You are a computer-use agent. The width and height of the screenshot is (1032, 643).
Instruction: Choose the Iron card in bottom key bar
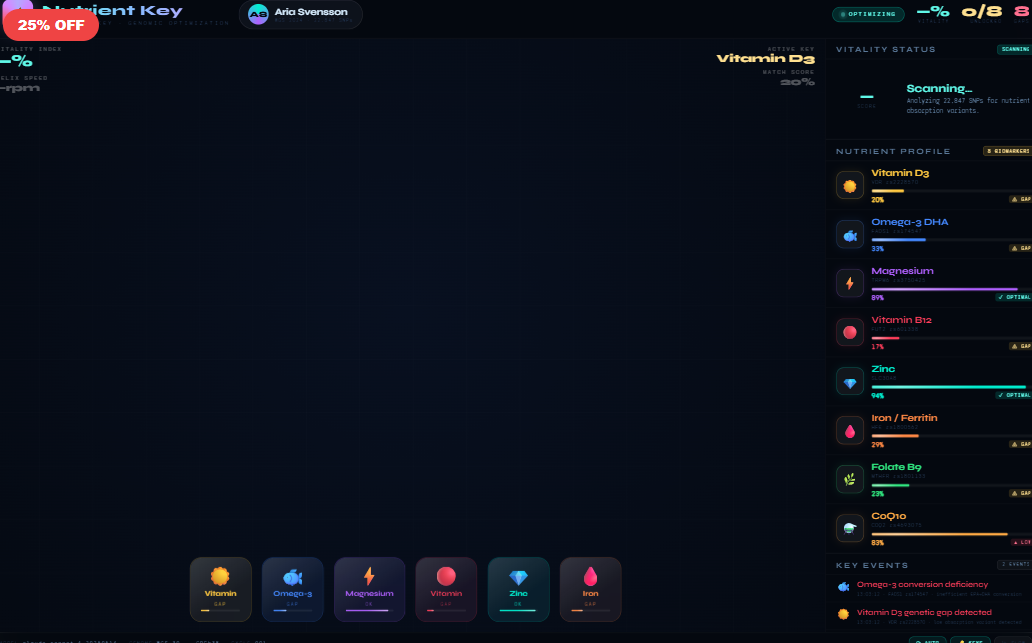click(x=590, y=589)
